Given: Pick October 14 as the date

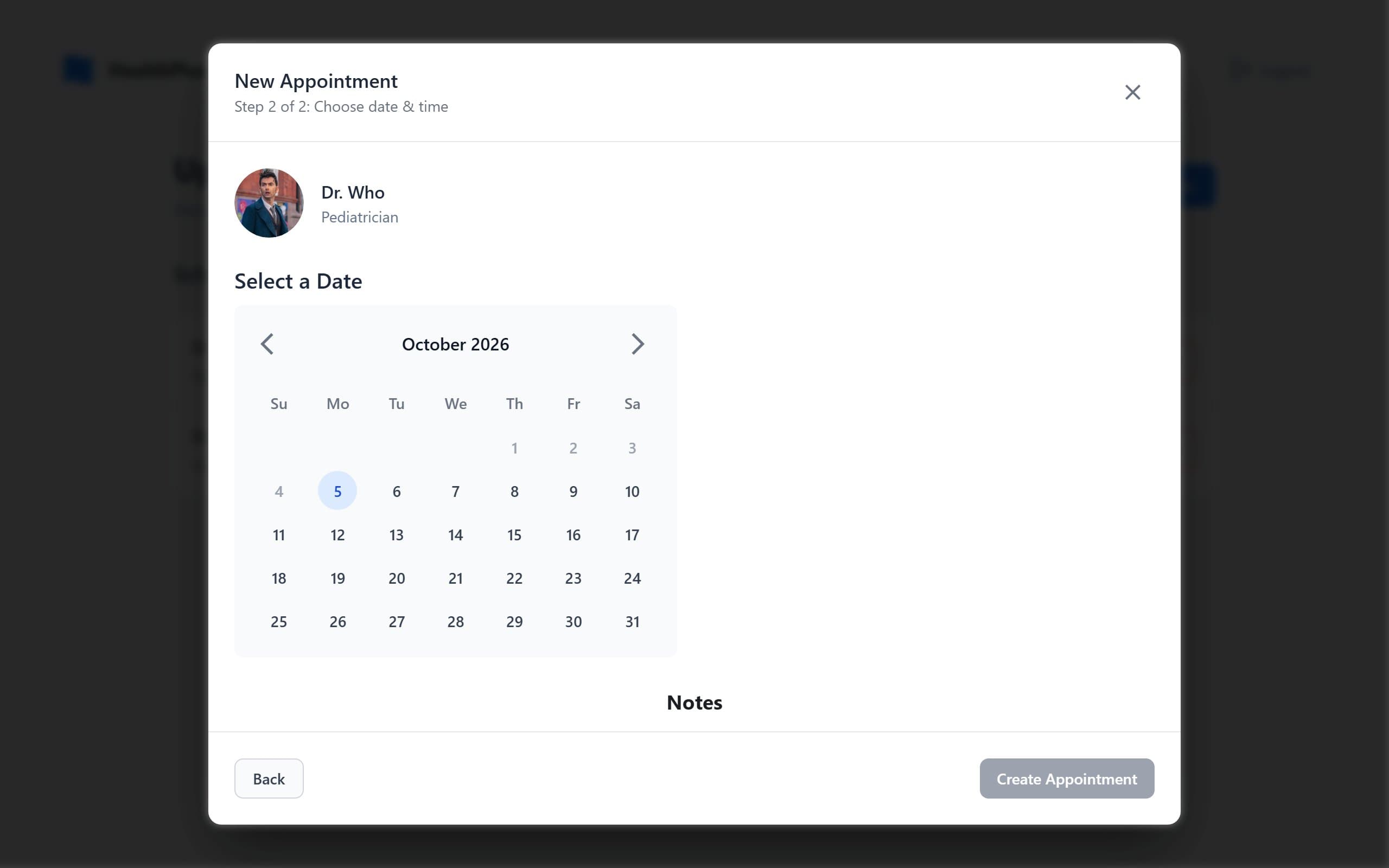Looking at the screenshot, I should point(456,534).
